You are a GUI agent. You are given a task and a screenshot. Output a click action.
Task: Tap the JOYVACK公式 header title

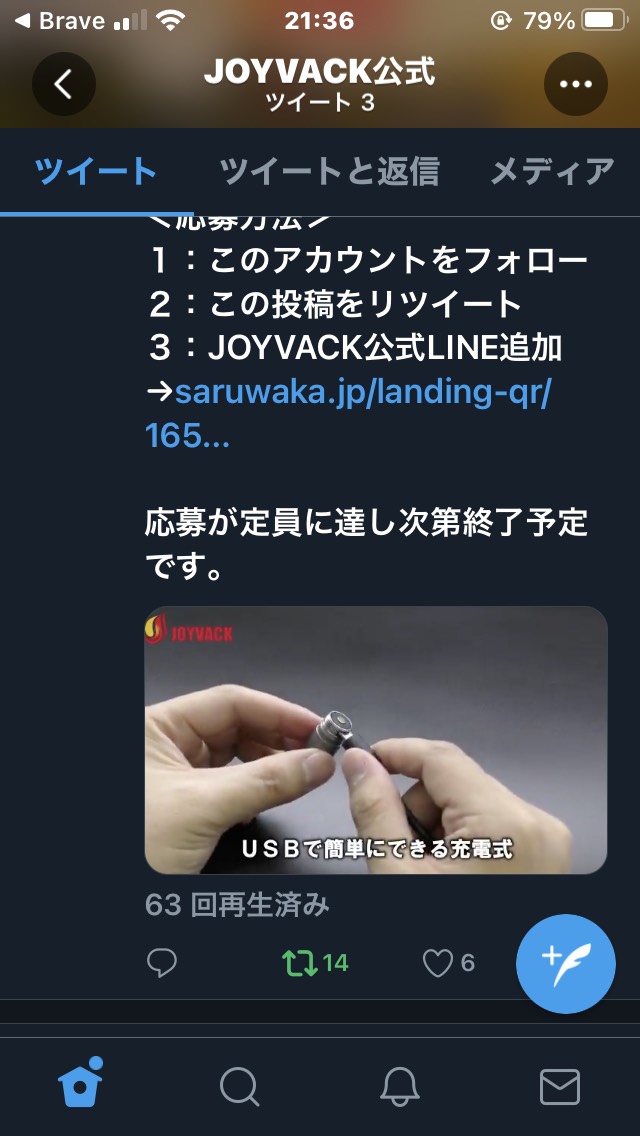(320, 72)
